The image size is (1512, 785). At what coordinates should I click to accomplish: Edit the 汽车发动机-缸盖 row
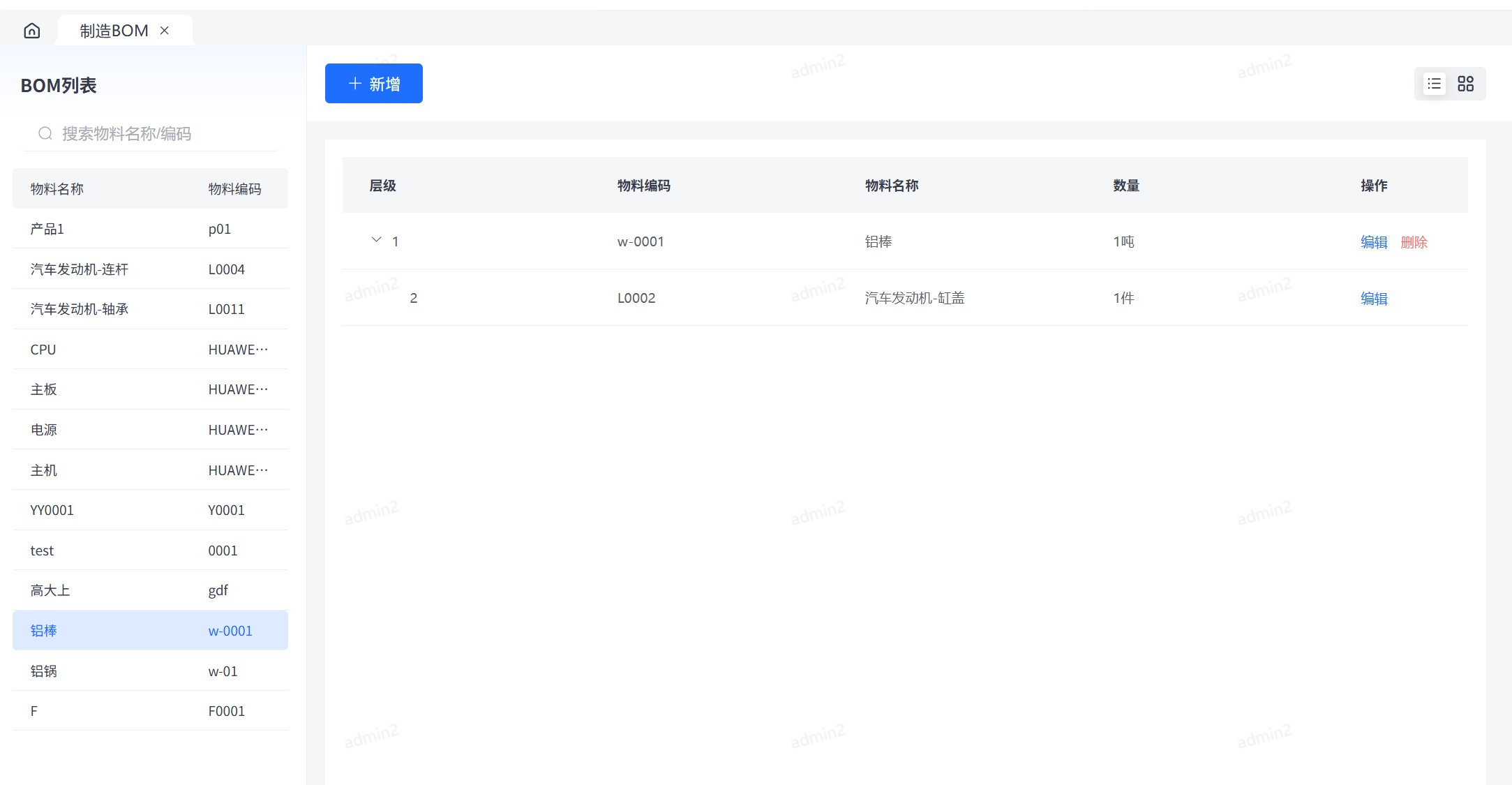[1373, 299]
